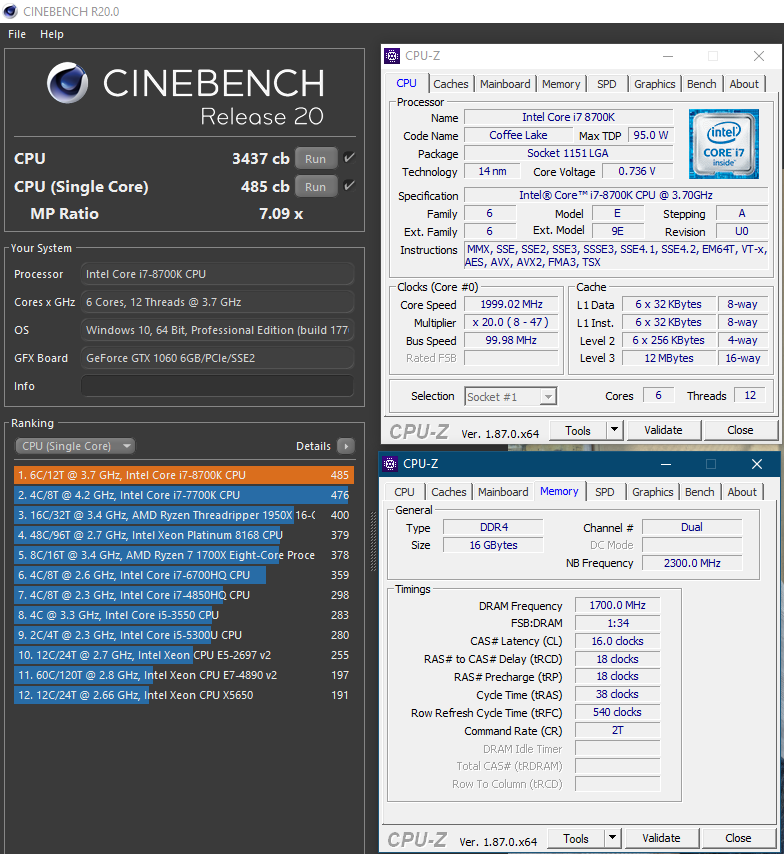The width and height of the screenshot is (784, 854).
Task: Run the CPU (Single Core) benchmark
Action: coord(315,186)
